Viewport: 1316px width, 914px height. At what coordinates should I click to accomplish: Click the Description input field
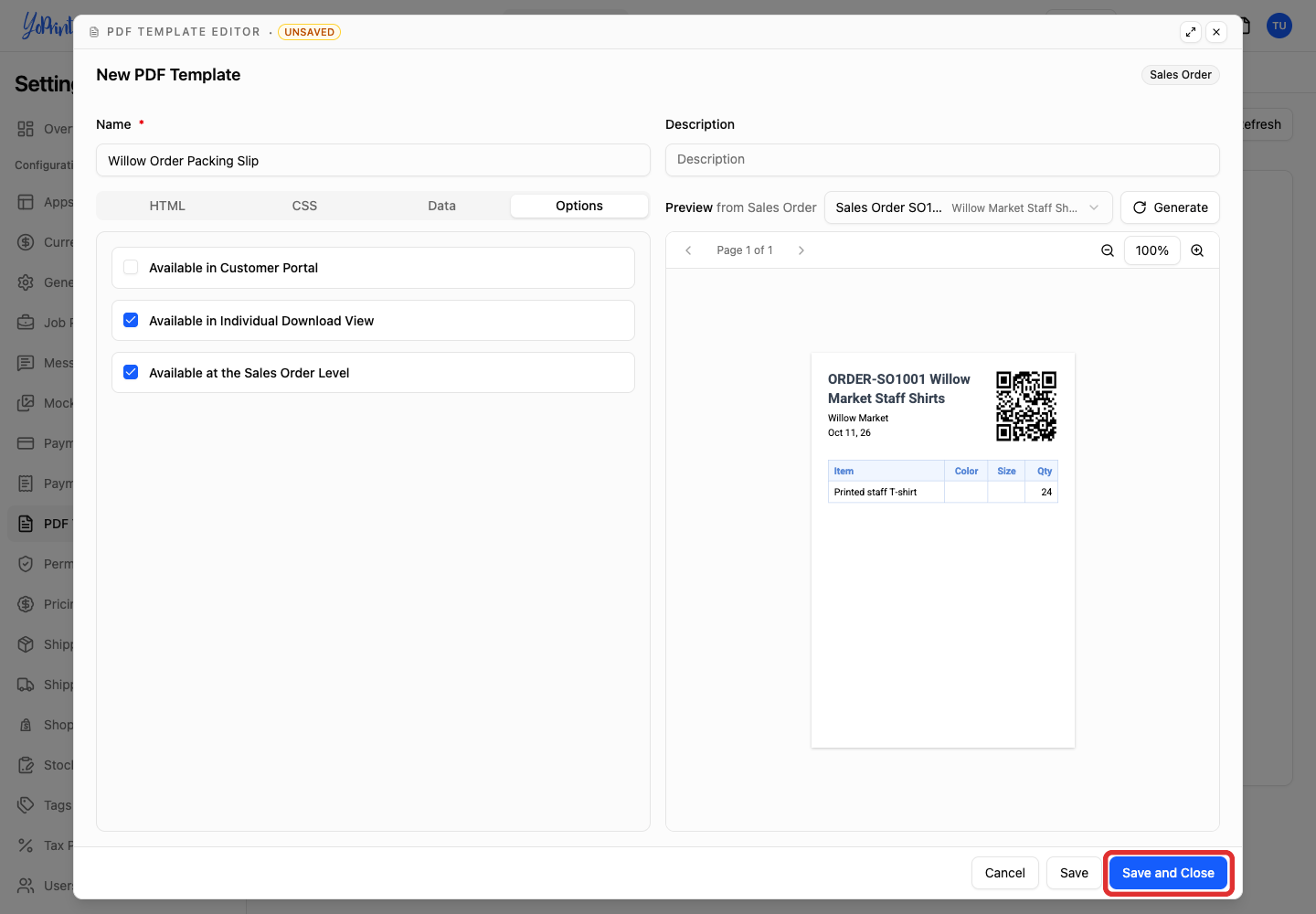pos(942,160)
